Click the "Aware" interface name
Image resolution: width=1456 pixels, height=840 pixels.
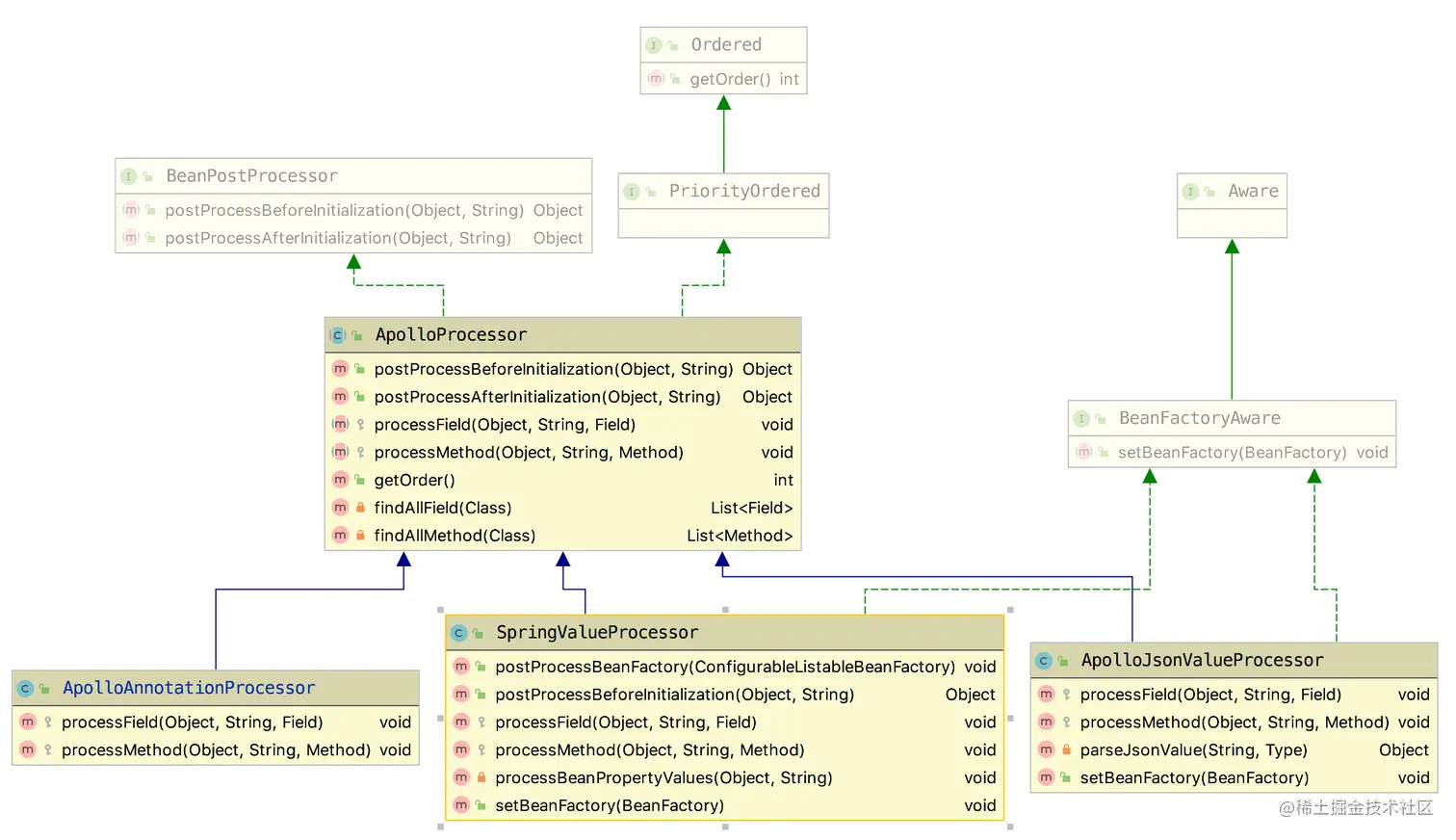pos(1253,192)
